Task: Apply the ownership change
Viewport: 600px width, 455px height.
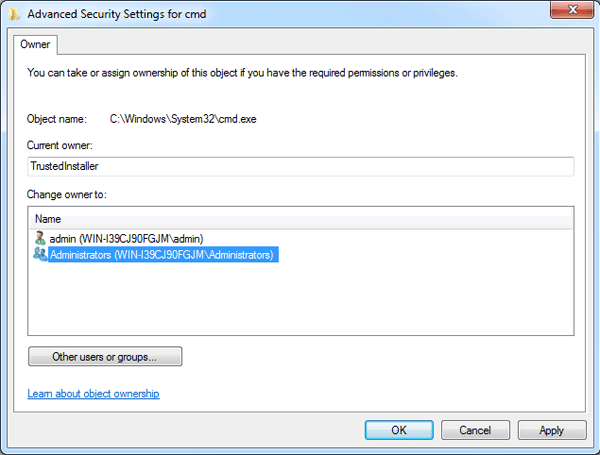Action: pyautogui.click(x=551, y=430)
